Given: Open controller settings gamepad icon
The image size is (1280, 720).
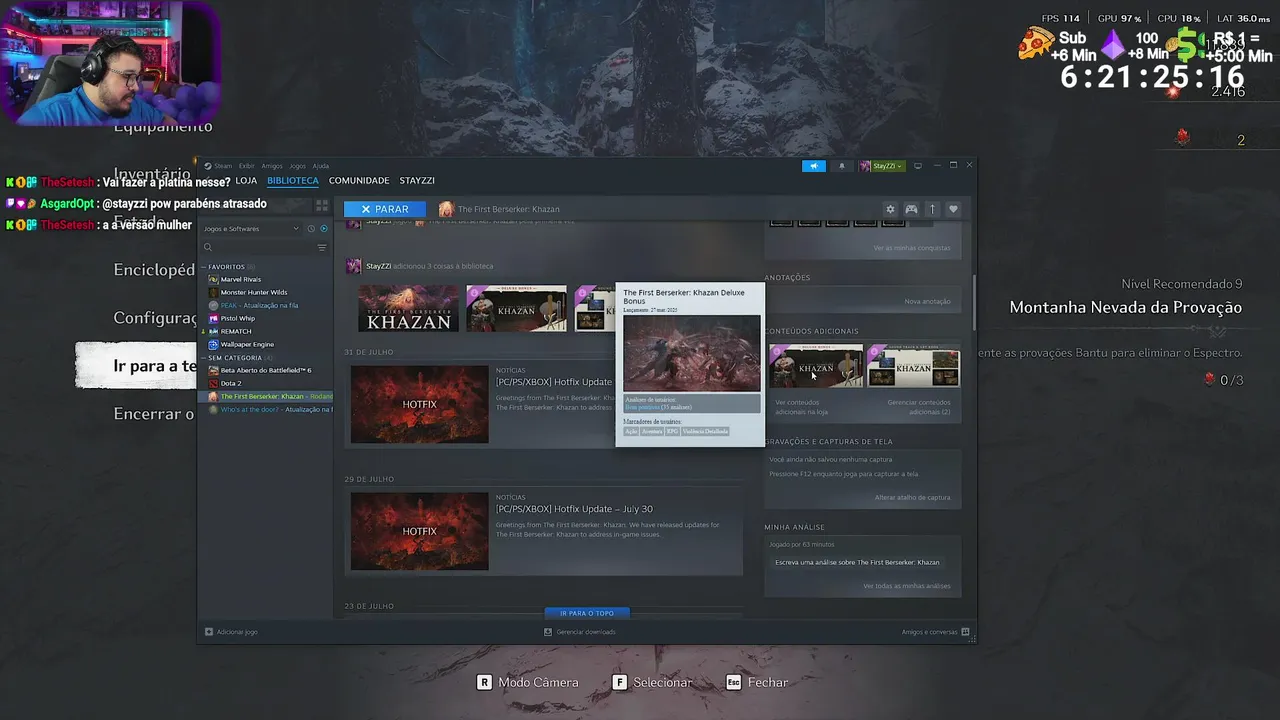Looking at the screenshot, I should click(911, 209).
